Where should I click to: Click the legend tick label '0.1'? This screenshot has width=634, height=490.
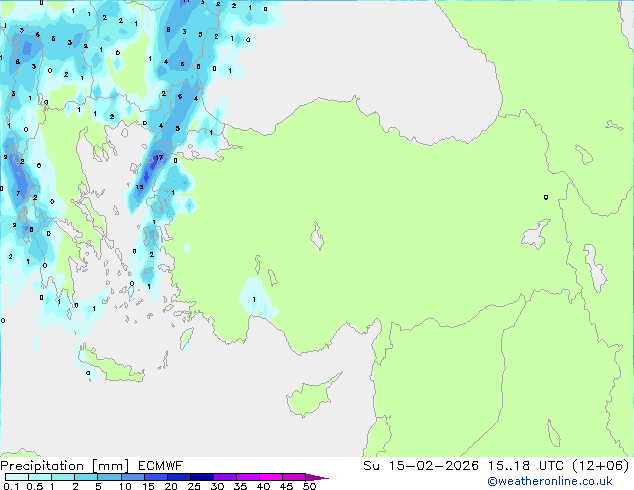tap(11, 486)
